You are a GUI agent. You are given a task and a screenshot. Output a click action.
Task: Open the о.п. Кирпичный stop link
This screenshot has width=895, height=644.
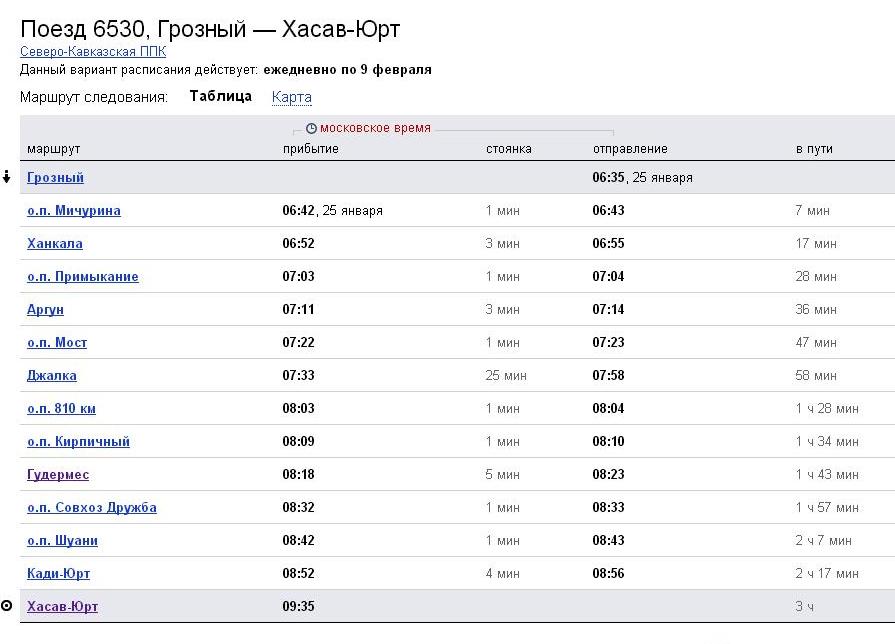79,442
